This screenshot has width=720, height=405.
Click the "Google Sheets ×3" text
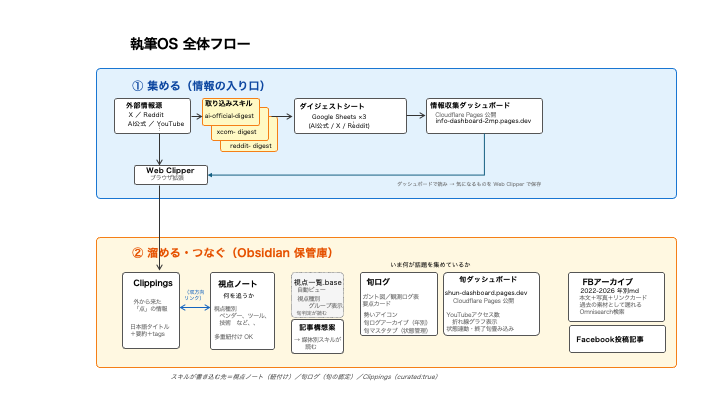click(x=339, y=117)
